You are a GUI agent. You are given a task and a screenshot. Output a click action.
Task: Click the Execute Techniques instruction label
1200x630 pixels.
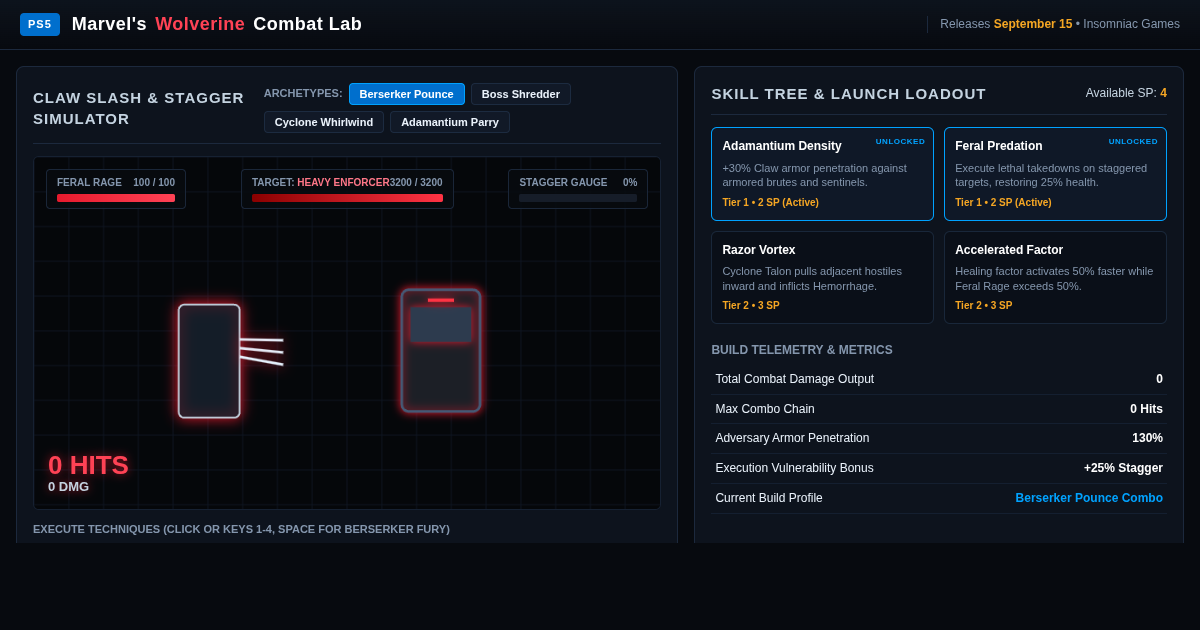click(x=241, y=529)
